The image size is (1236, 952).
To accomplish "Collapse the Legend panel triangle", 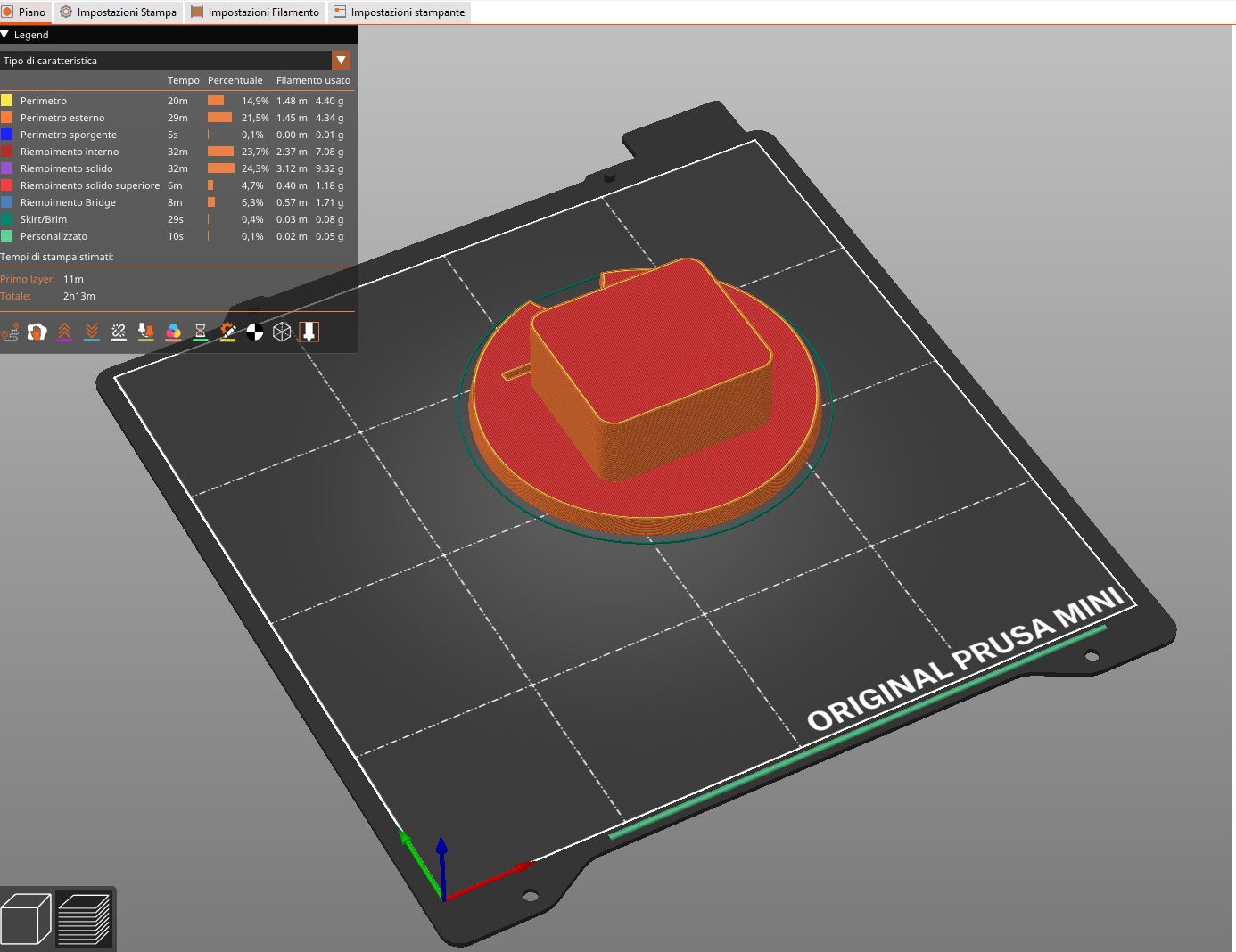I will tap(5, 35).
